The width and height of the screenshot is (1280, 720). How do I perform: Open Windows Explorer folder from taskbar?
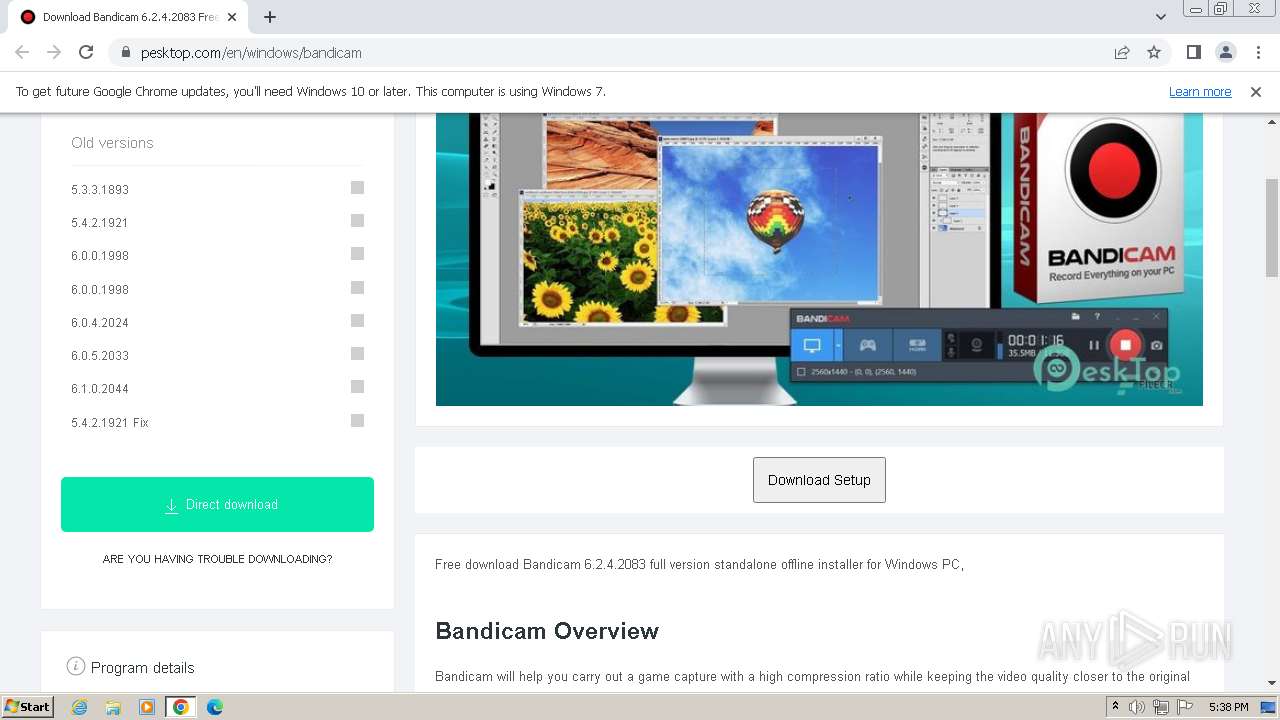pos(113,707)
